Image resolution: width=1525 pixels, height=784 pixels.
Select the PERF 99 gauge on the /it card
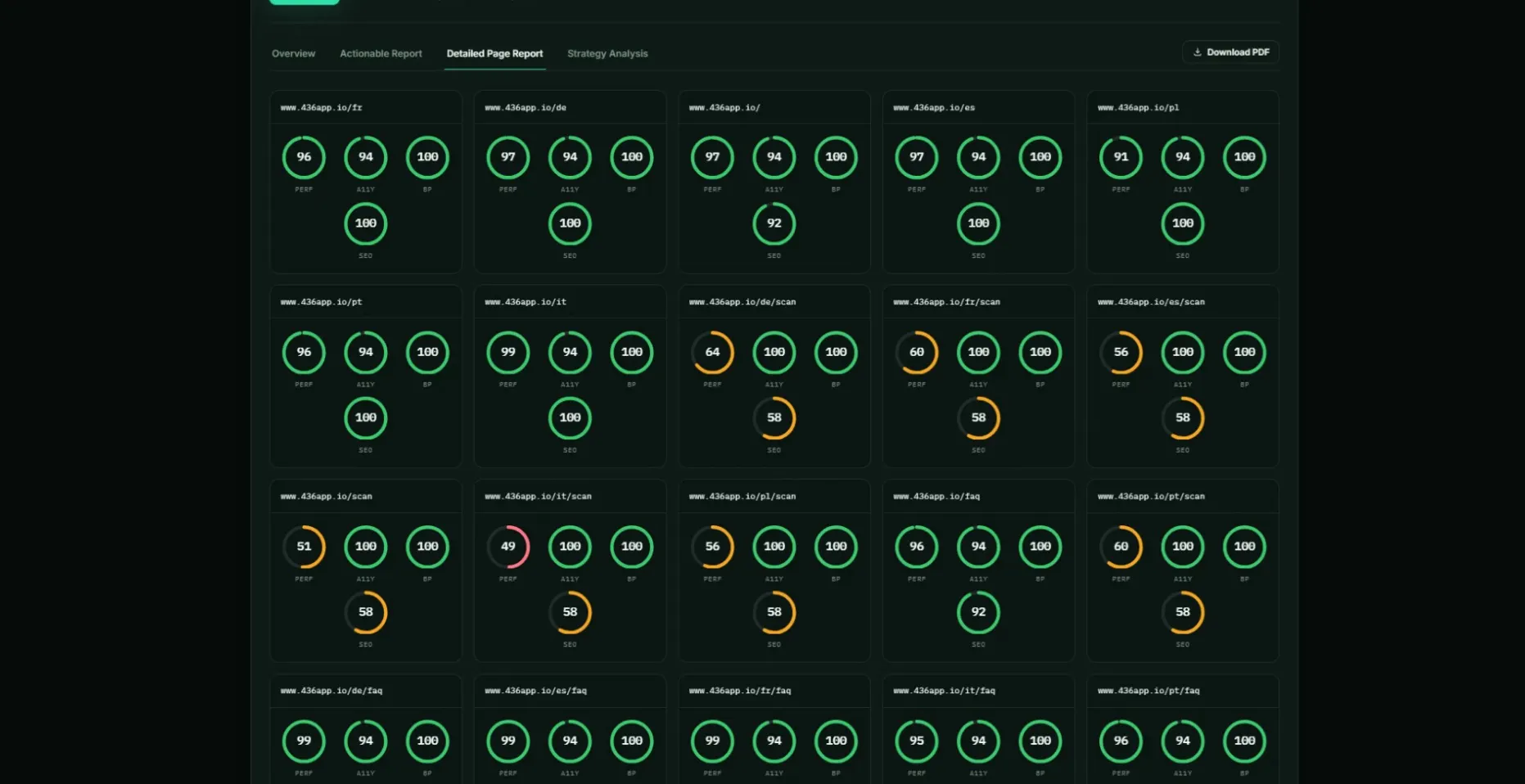pyautogui.click(x=508, y=352)
